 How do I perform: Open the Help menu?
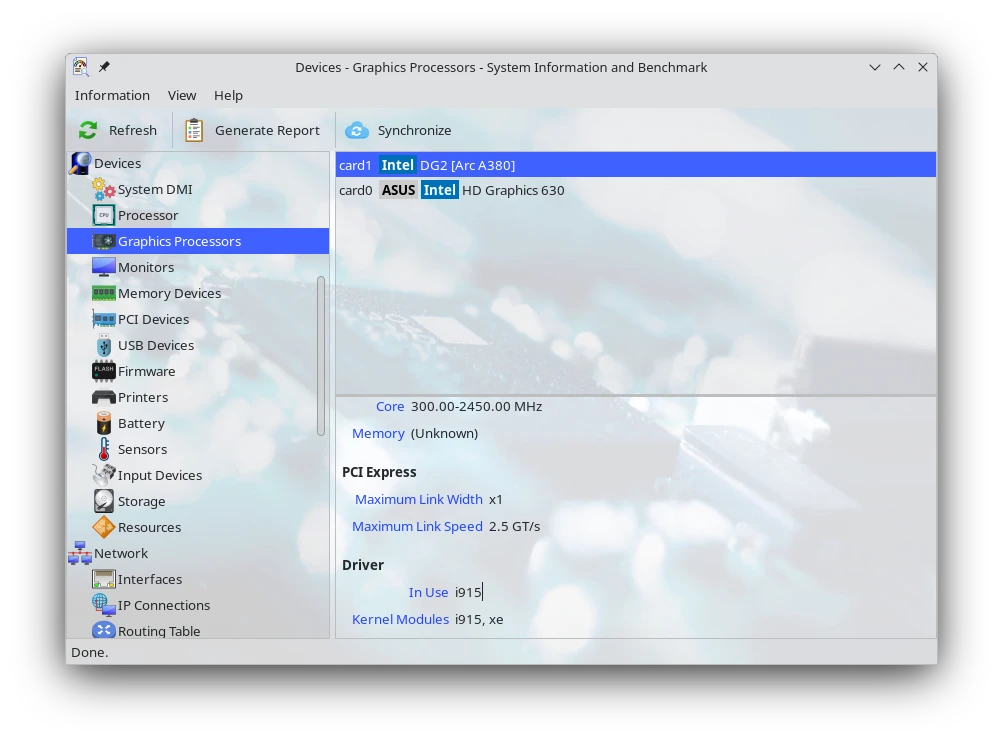point(228,95)
